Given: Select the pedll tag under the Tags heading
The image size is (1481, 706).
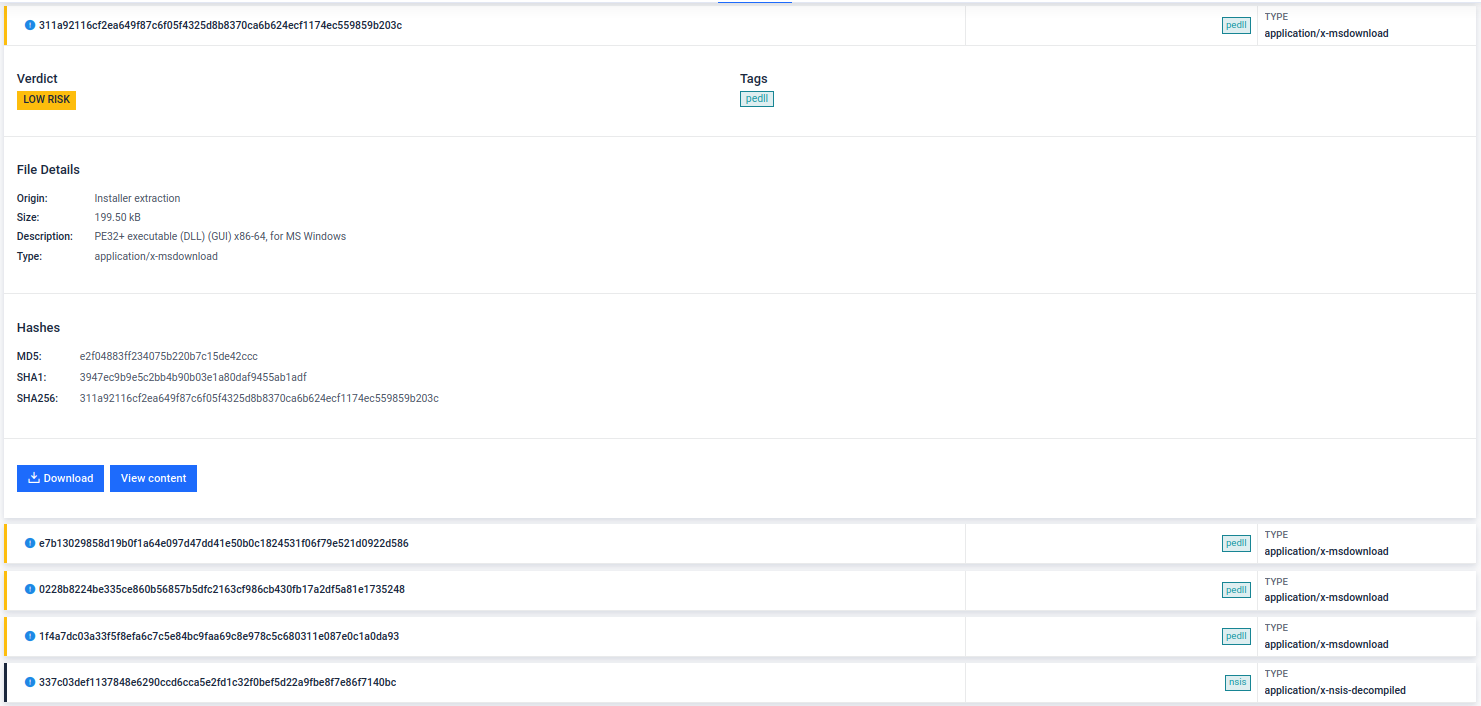Looking at the screenshot, I should pos(756,98).
